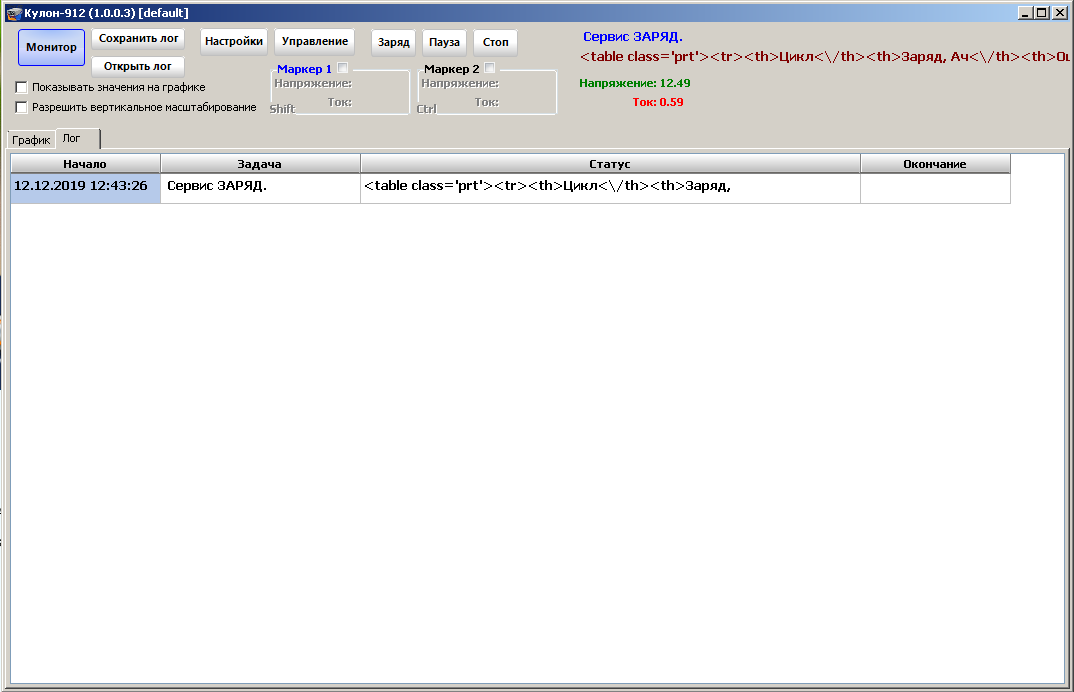
Task: Toggle Разрешить вертикальное масштабирование checkbox
Action: 22,107
